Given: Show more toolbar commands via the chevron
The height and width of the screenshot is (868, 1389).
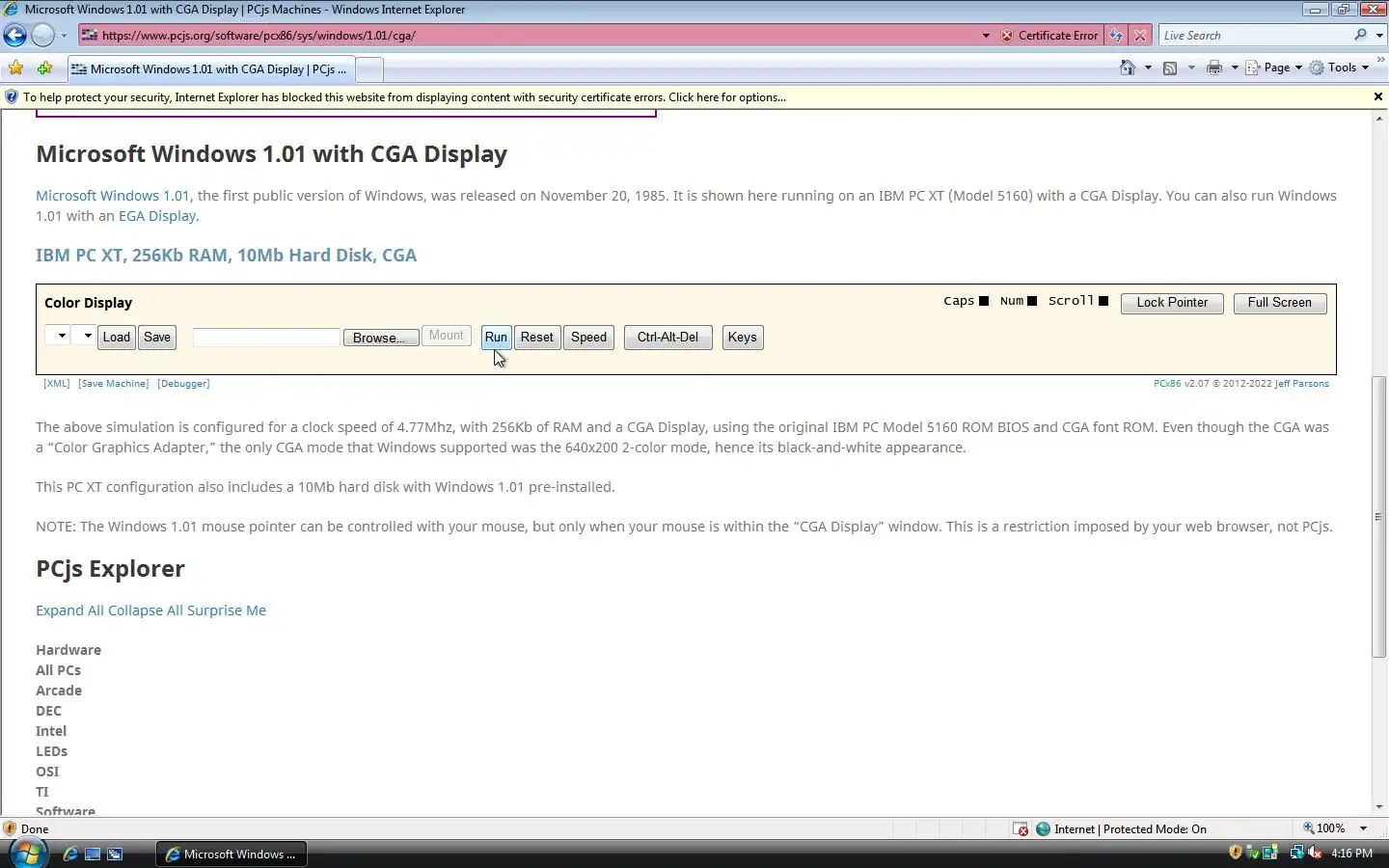Looking at the screenshot, I should click(1380, 60).
